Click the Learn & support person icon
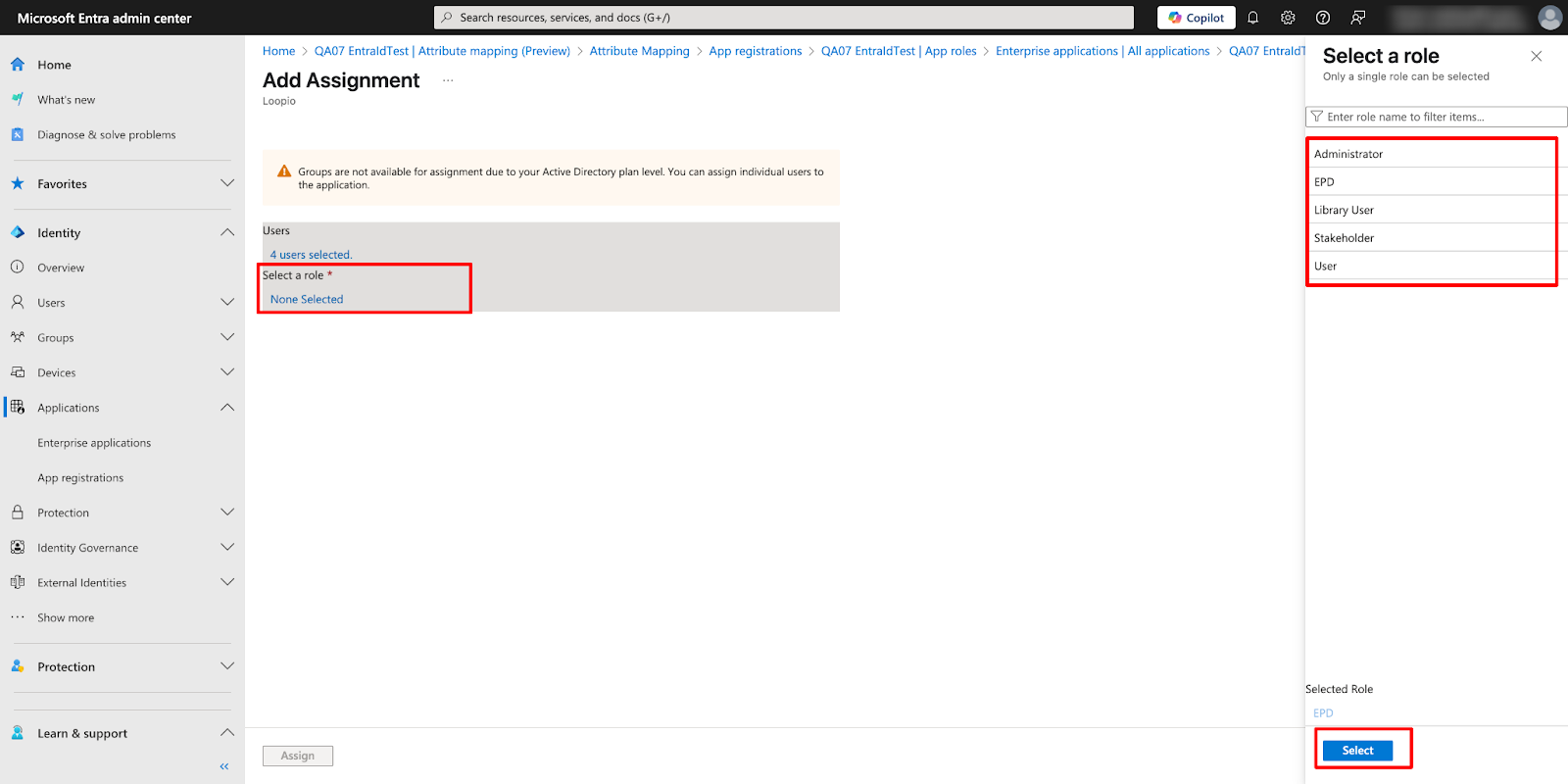The image size is (1568, 784). tap(18, 733)
